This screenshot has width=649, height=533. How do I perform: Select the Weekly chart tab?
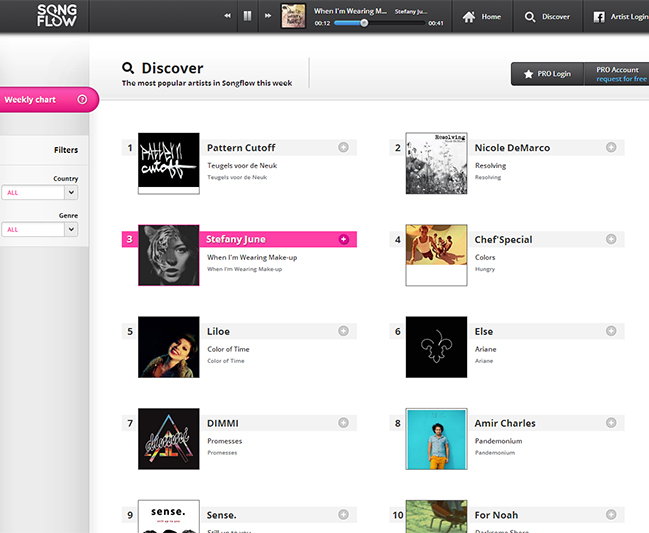(48, 100)
